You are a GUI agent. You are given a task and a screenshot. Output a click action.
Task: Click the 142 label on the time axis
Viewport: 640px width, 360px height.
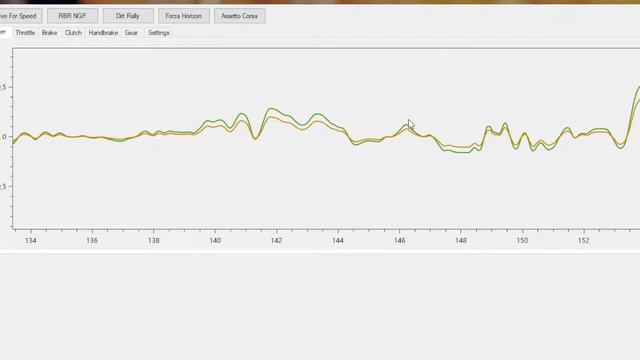pos(276,240)
